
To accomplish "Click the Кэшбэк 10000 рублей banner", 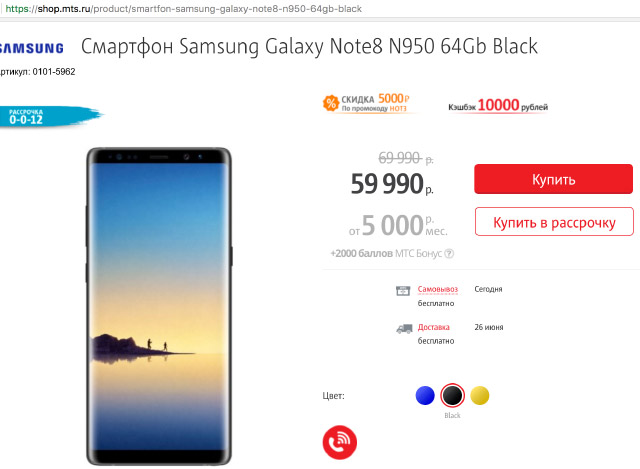I will [x=498, y=106].
